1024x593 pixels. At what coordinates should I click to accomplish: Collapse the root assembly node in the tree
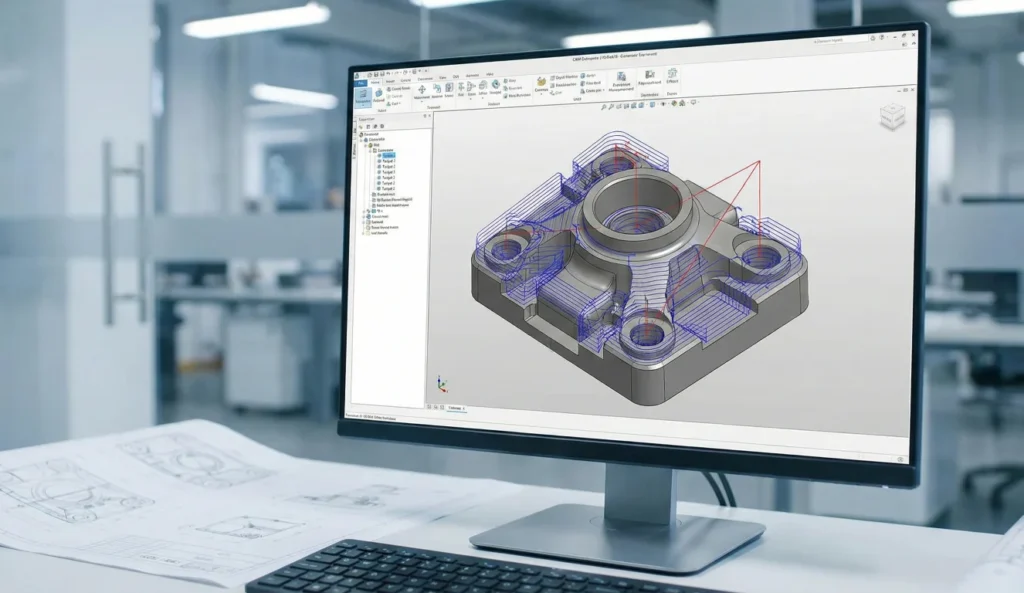362,139
